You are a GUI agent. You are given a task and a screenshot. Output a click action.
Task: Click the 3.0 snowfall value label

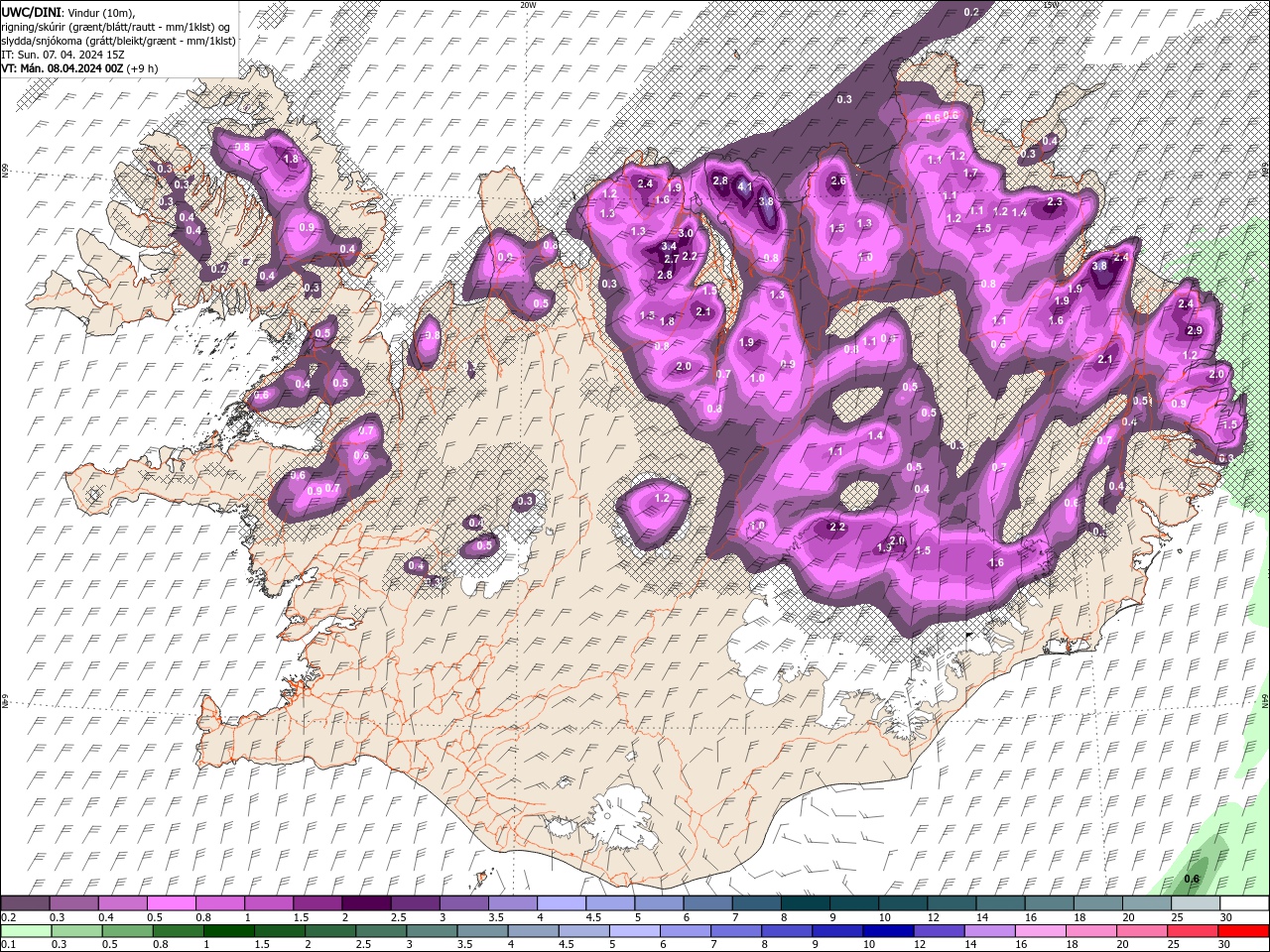685,233
